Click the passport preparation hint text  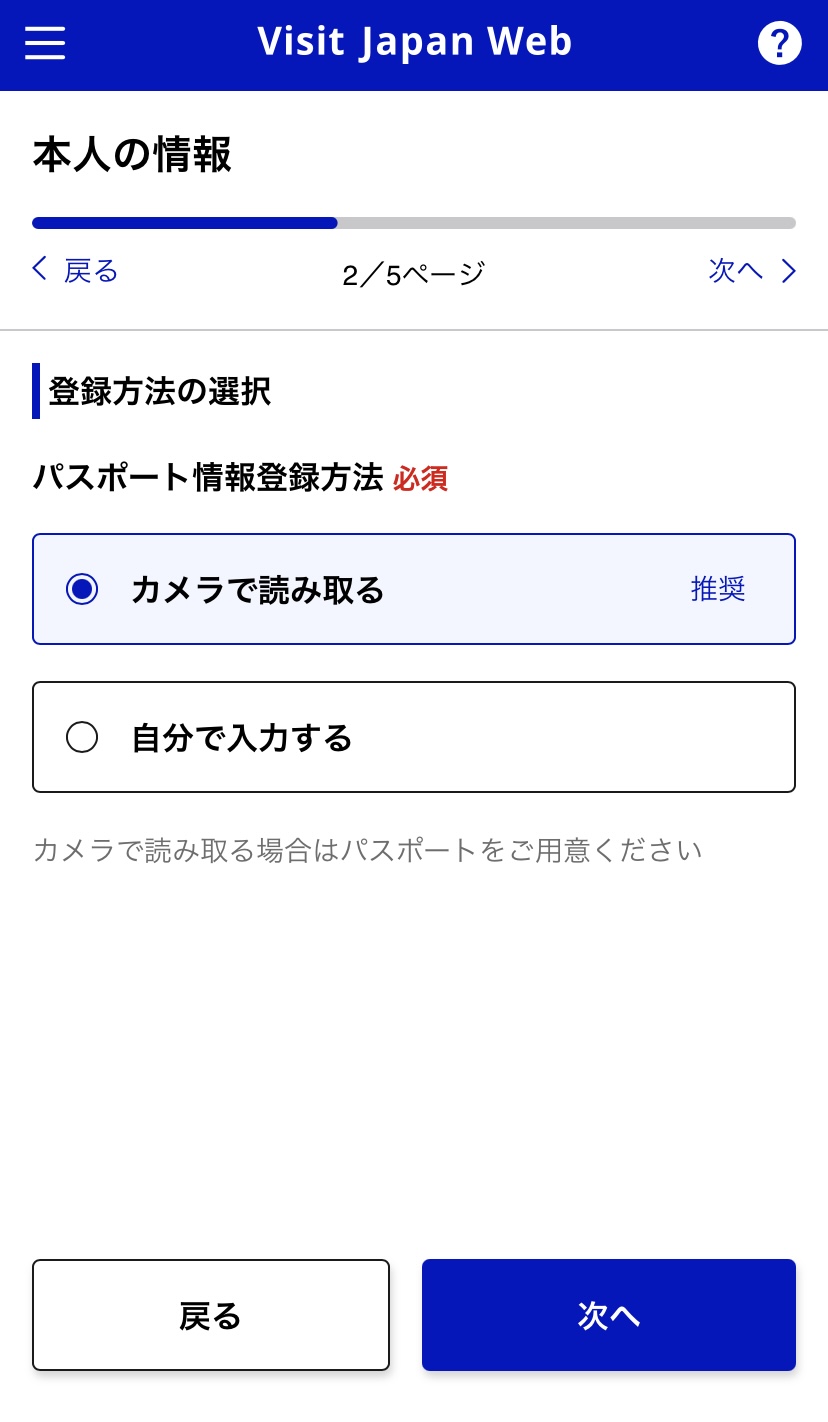click(367, 850)
